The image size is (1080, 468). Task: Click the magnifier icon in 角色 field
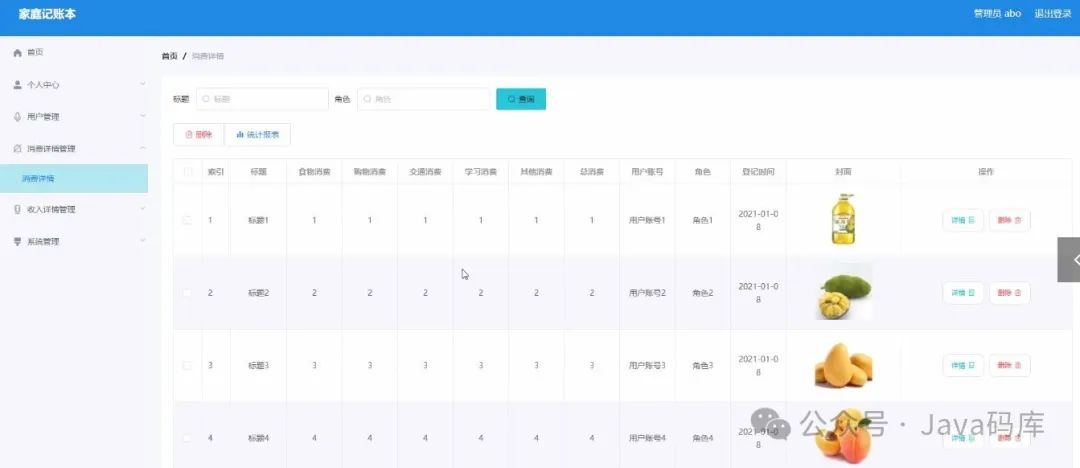367,99
